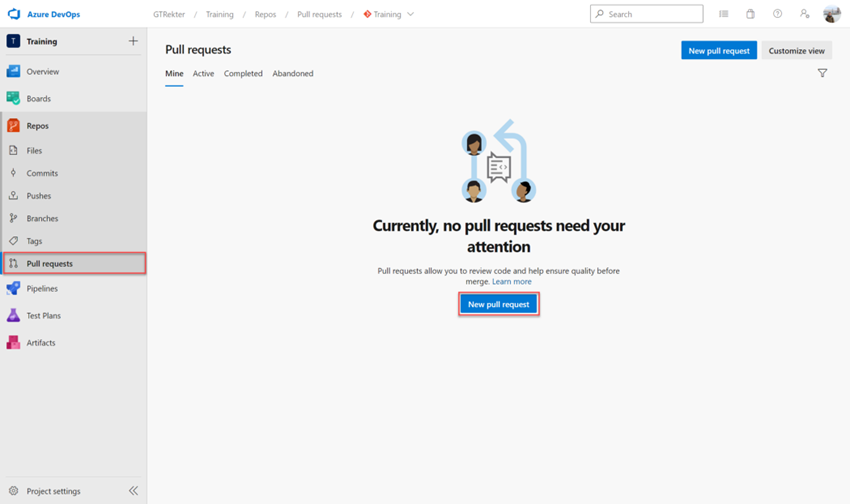
Task: Open Overview in the sidebar
Action: point(43,72)
